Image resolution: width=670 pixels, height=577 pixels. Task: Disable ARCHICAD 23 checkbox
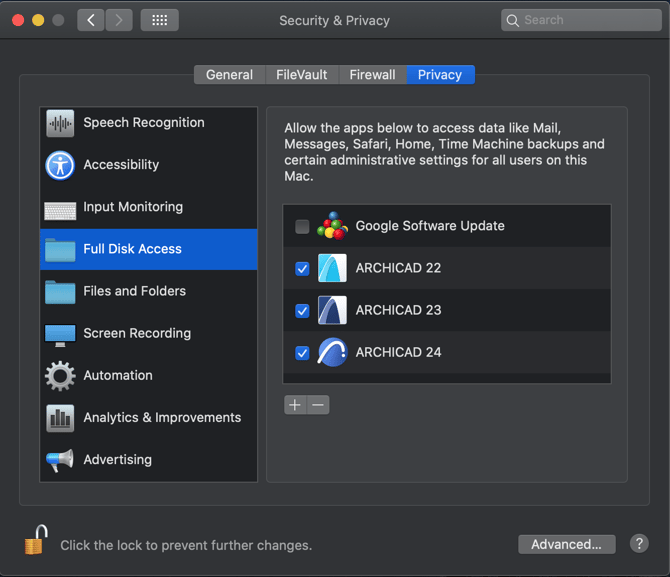pos(302,311)
